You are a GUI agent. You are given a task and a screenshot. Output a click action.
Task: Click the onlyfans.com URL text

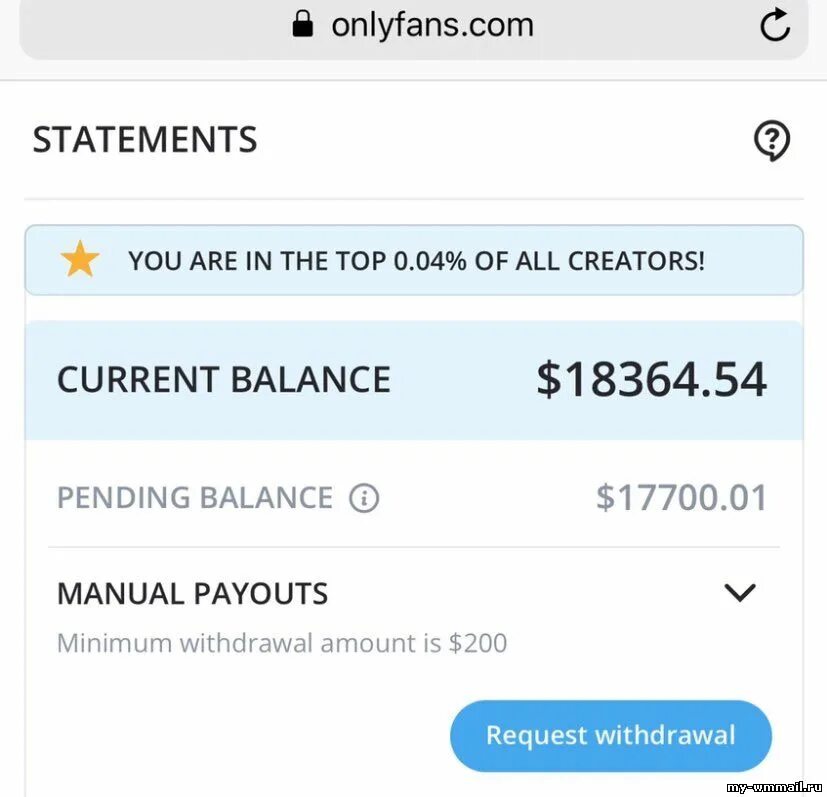coord(432,25)
